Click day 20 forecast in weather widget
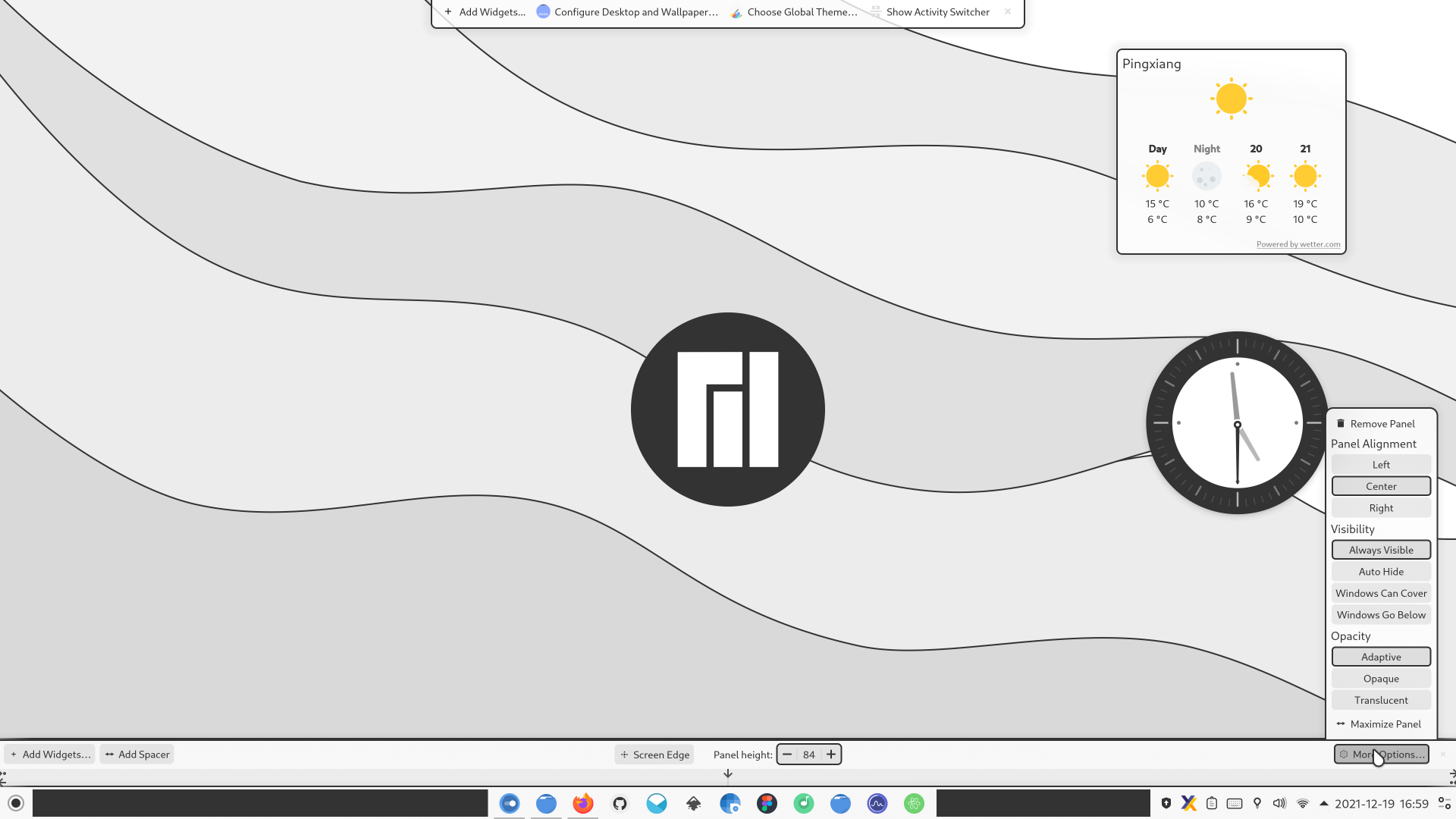The image size is (1456, 819). point(1256,184)
